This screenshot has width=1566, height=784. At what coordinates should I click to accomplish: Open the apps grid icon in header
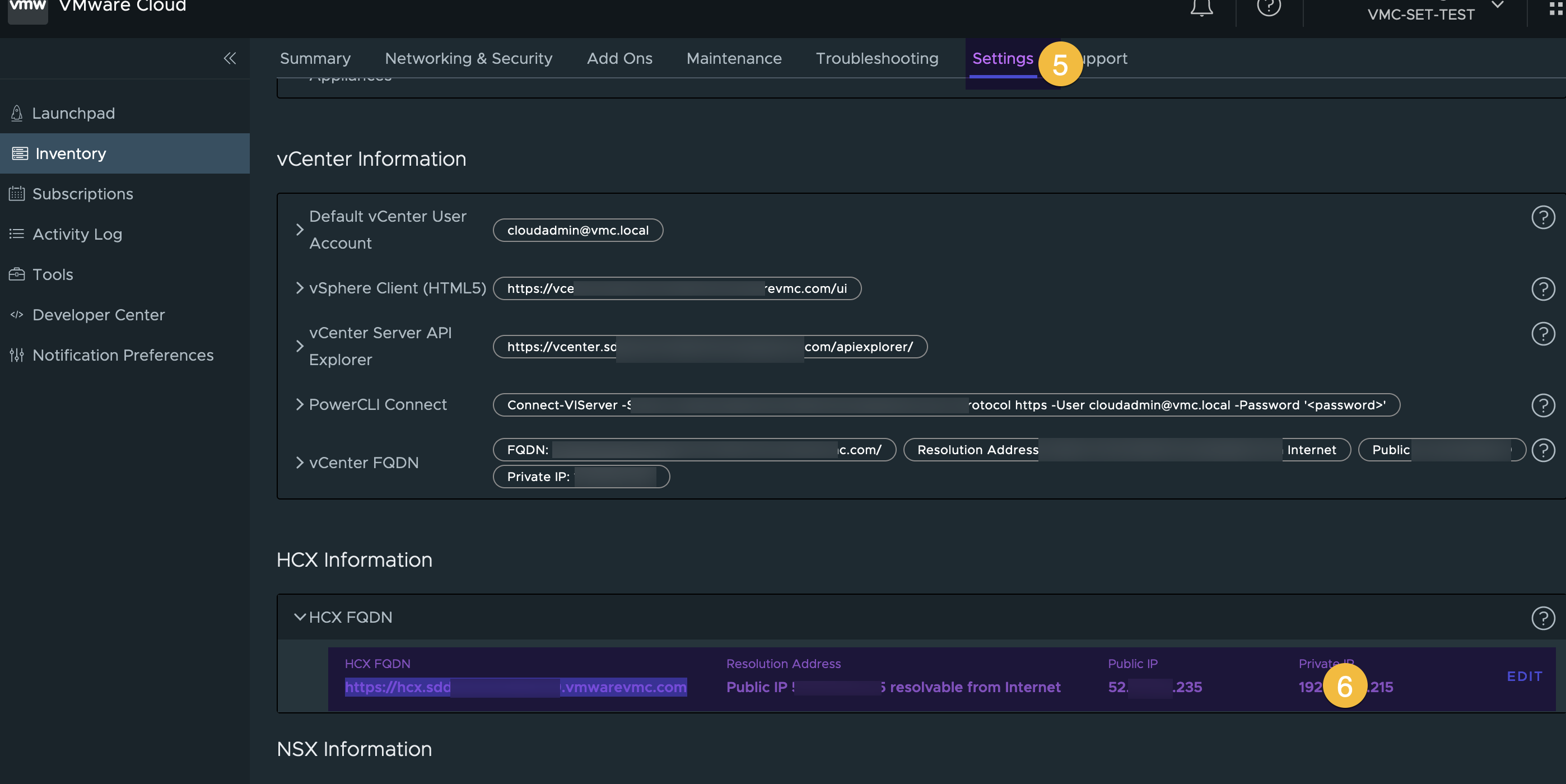pos(1556,8)
